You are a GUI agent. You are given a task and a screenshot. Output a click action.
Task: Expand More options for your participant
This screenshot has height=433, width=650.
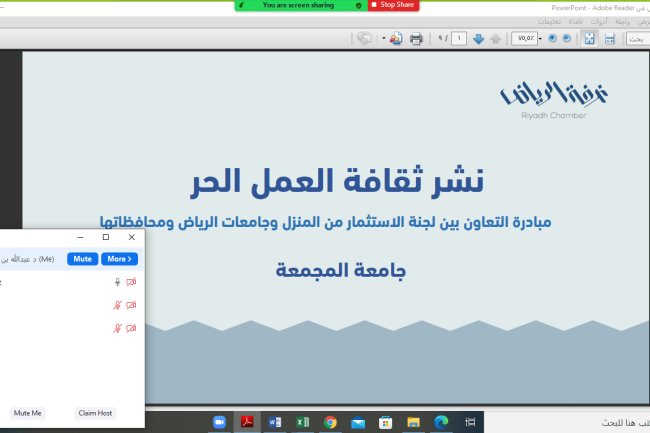(119, 259)
